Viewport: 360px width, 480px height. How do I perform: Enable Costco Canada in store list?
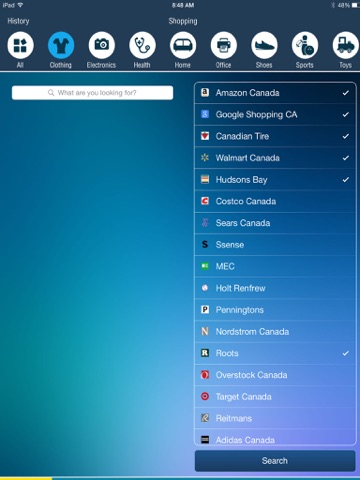tap(275, 201)
